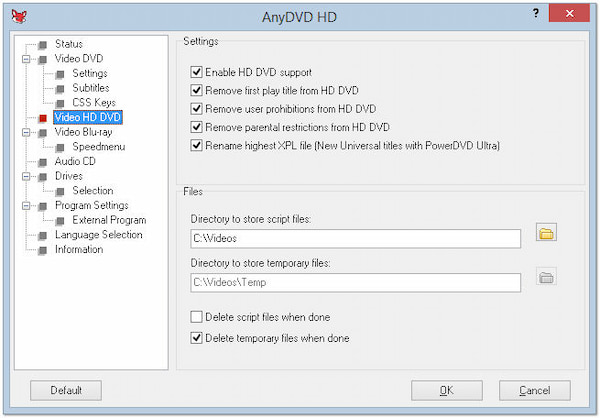This screenshot has width=600, height=418.
Task: Open Language Selection tree item
Action: click(99, 235)
